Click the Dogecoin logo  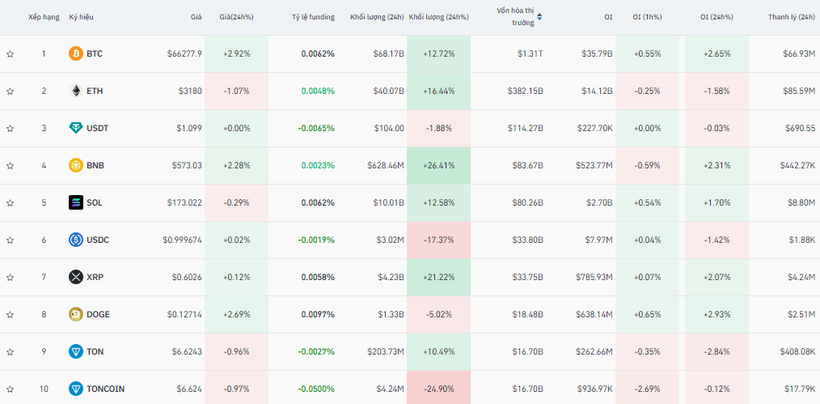coord(76,314)
